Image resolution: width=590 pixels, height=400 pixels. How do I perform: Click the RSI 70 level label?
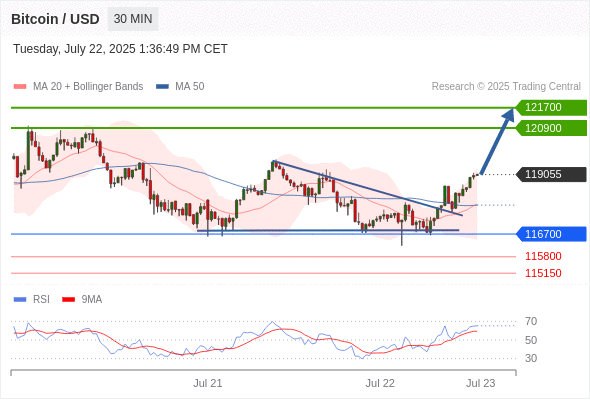pos(531,321)
